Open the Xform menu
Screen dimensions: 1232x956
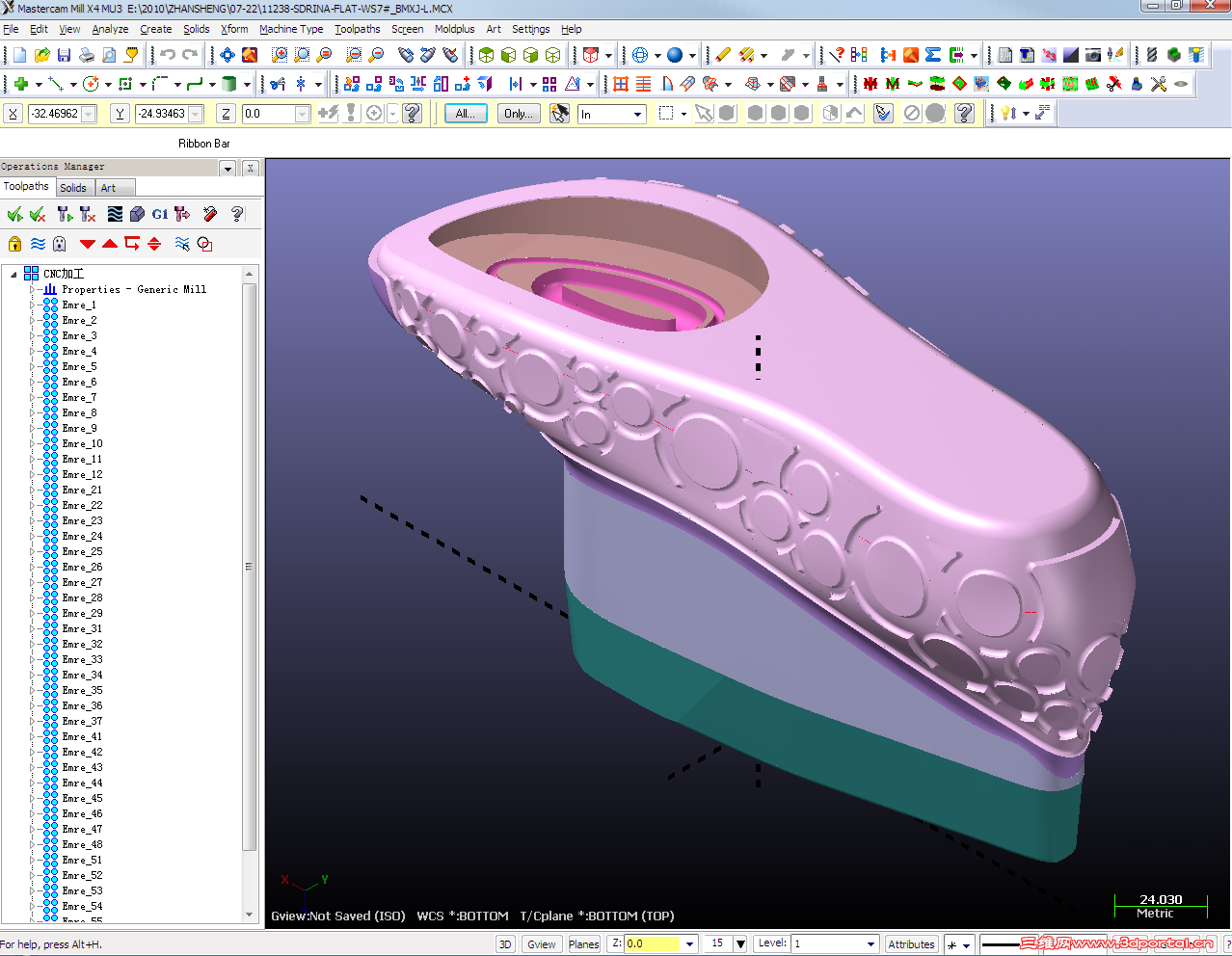234,29
